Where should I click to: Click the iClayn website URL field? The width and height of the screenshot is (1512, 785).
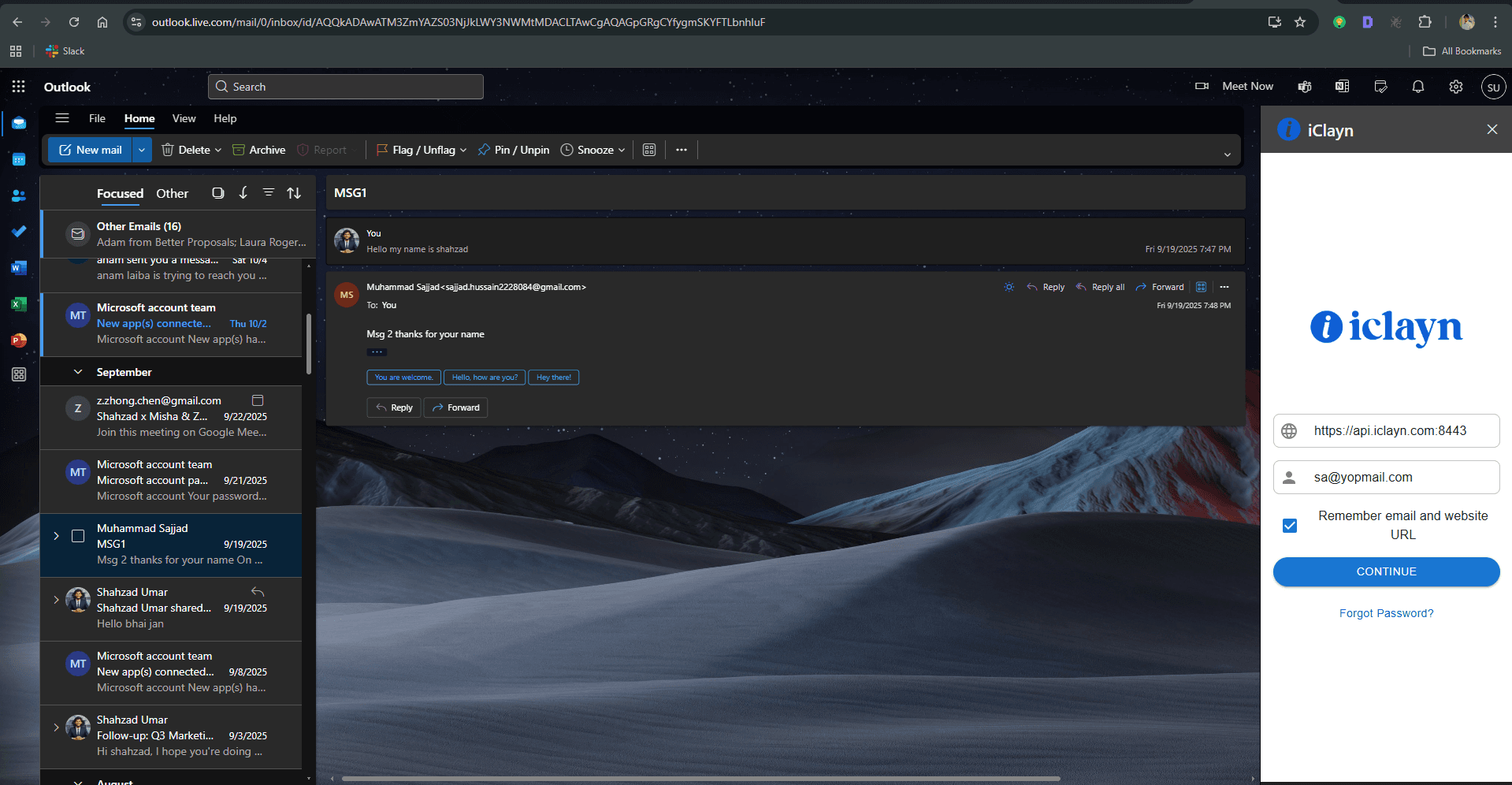[1386, 430]
